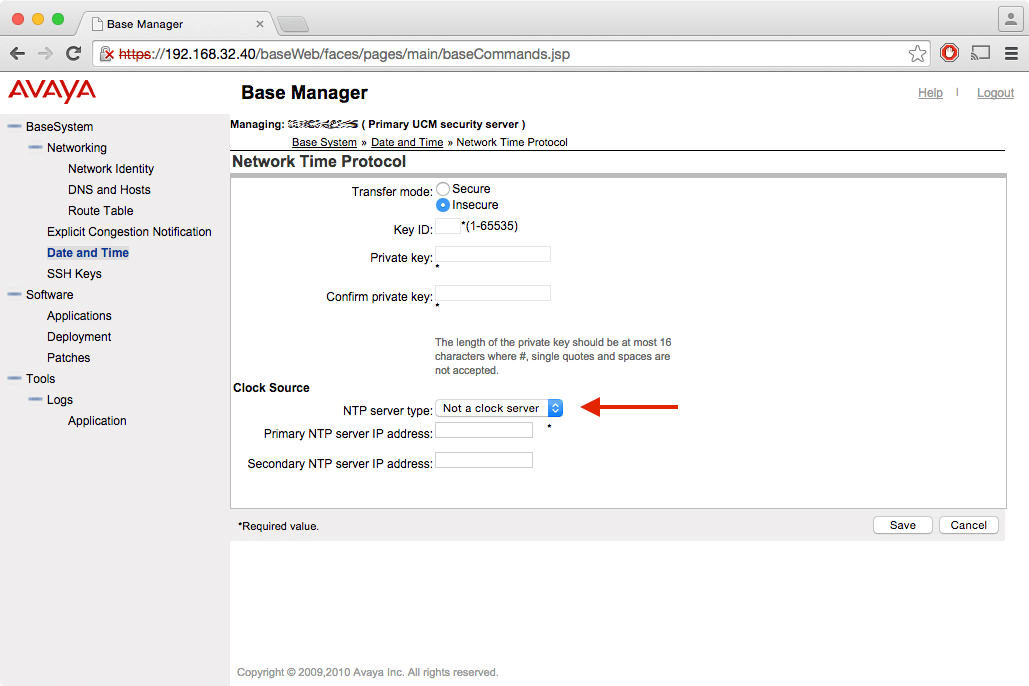Open Applications under Software
This screenshot has width=1029, height=686.
tap(79, 316)
